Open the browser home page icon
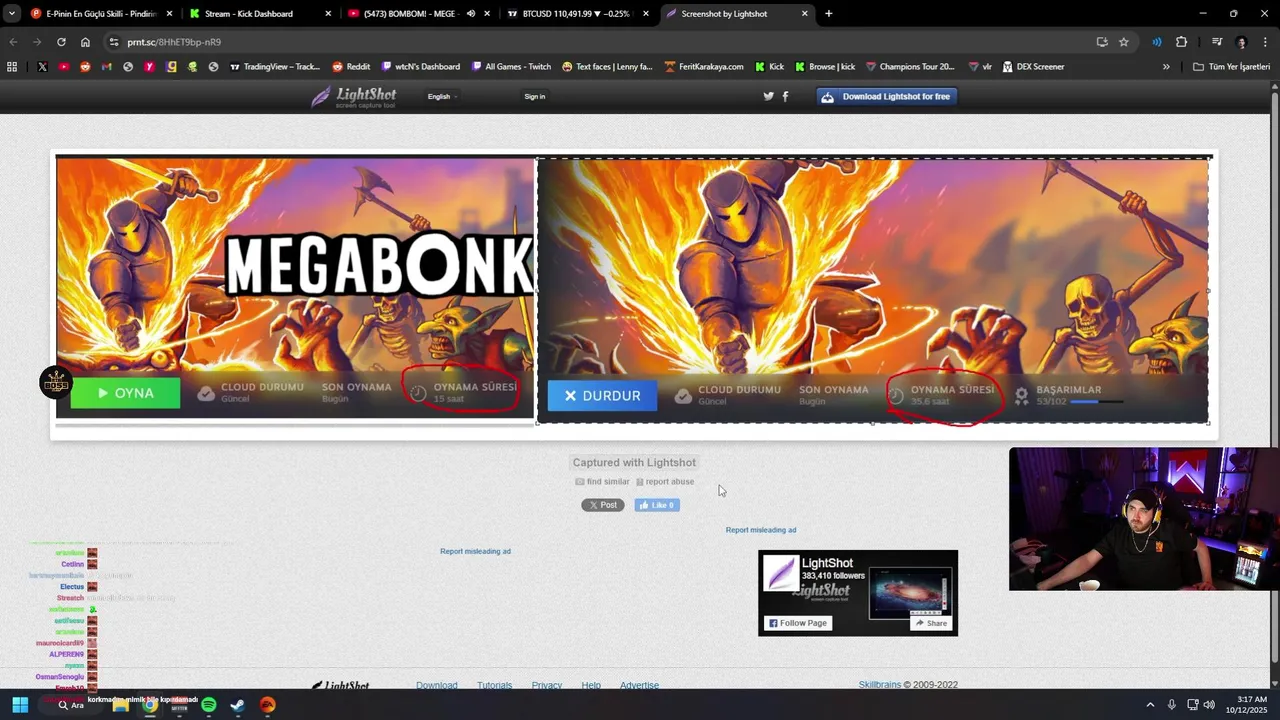 (85, 42)
